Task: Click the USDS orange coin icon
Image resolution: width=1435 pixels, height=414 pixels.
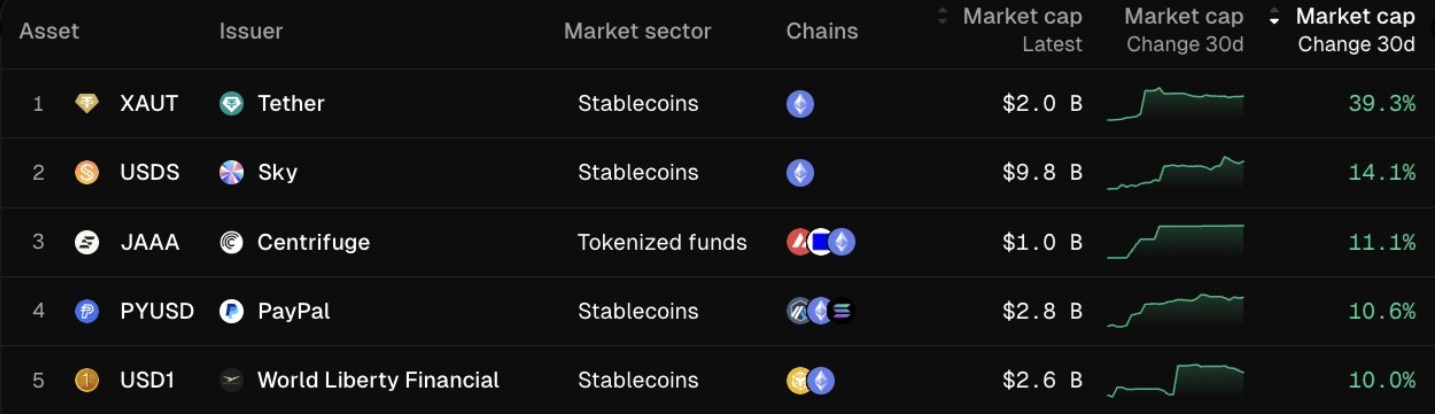Action: (87, 173)
